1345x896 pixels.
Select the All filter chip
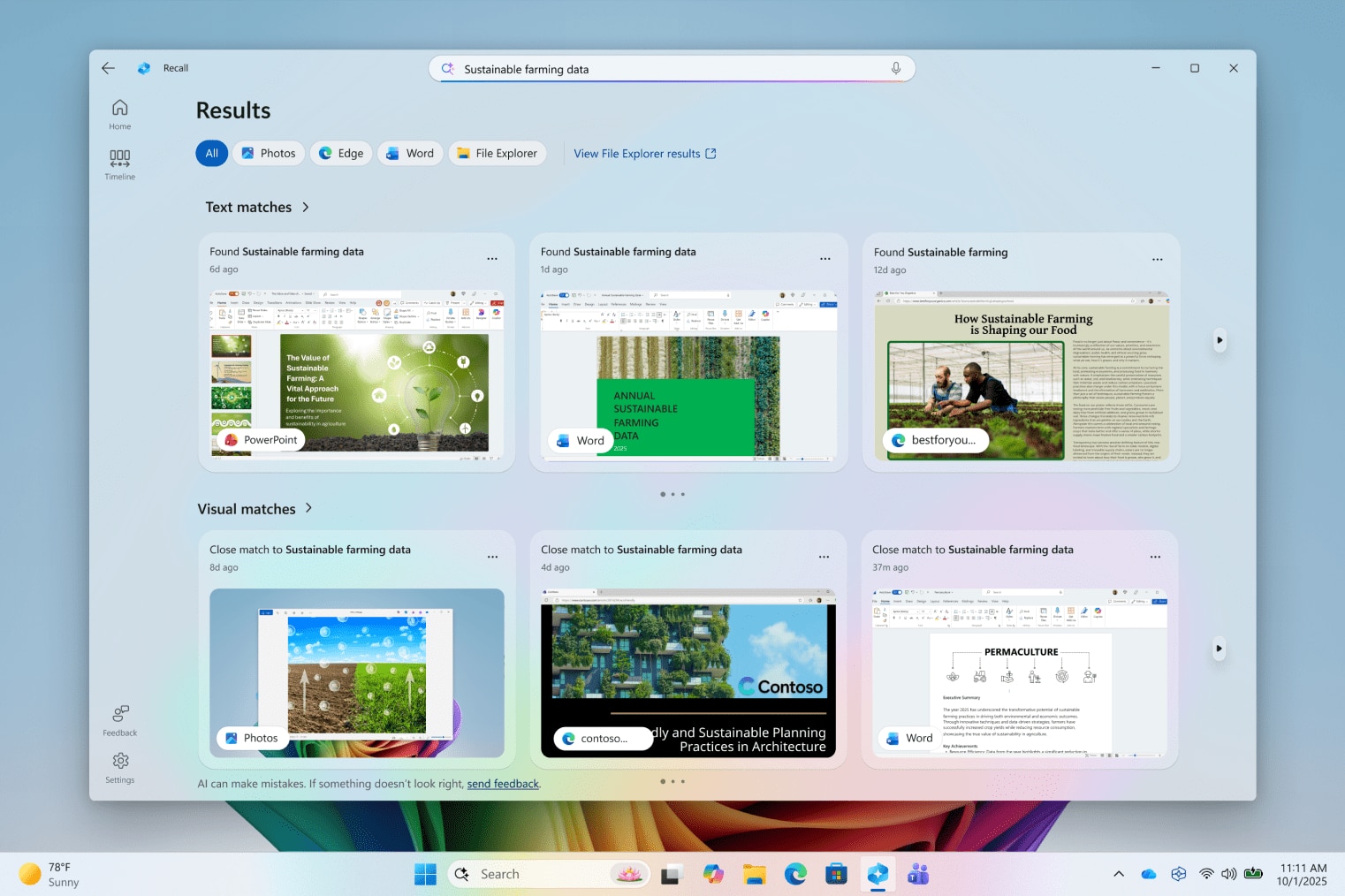212,153
